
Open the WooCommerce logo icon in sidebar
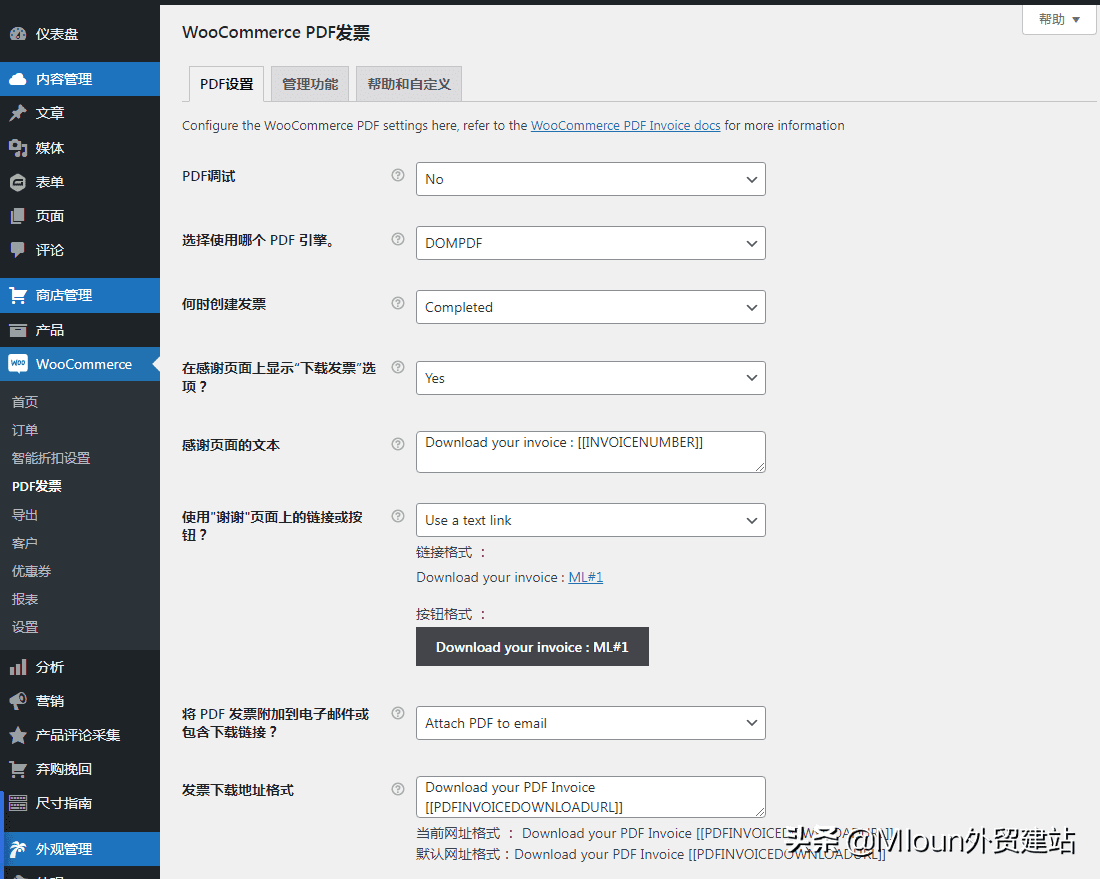pyautogui.click(x=18, y=364)
